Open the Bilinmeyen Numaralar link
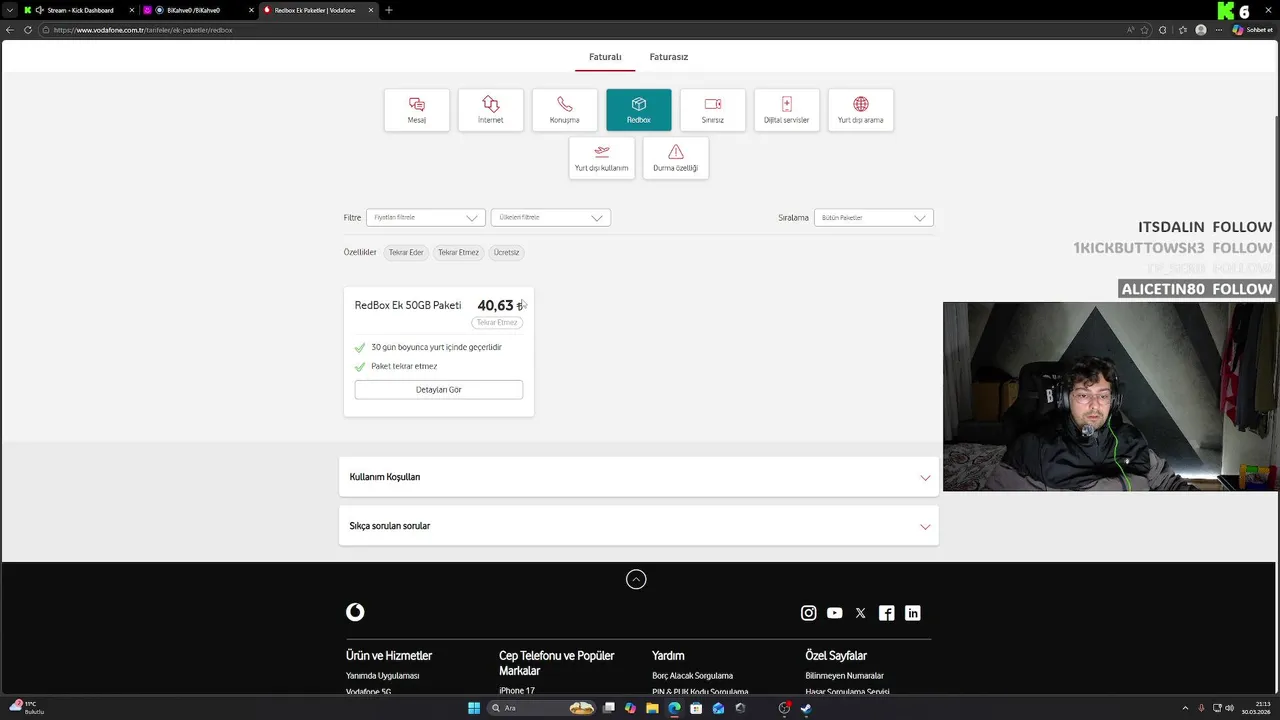 (x=845, y=676)
